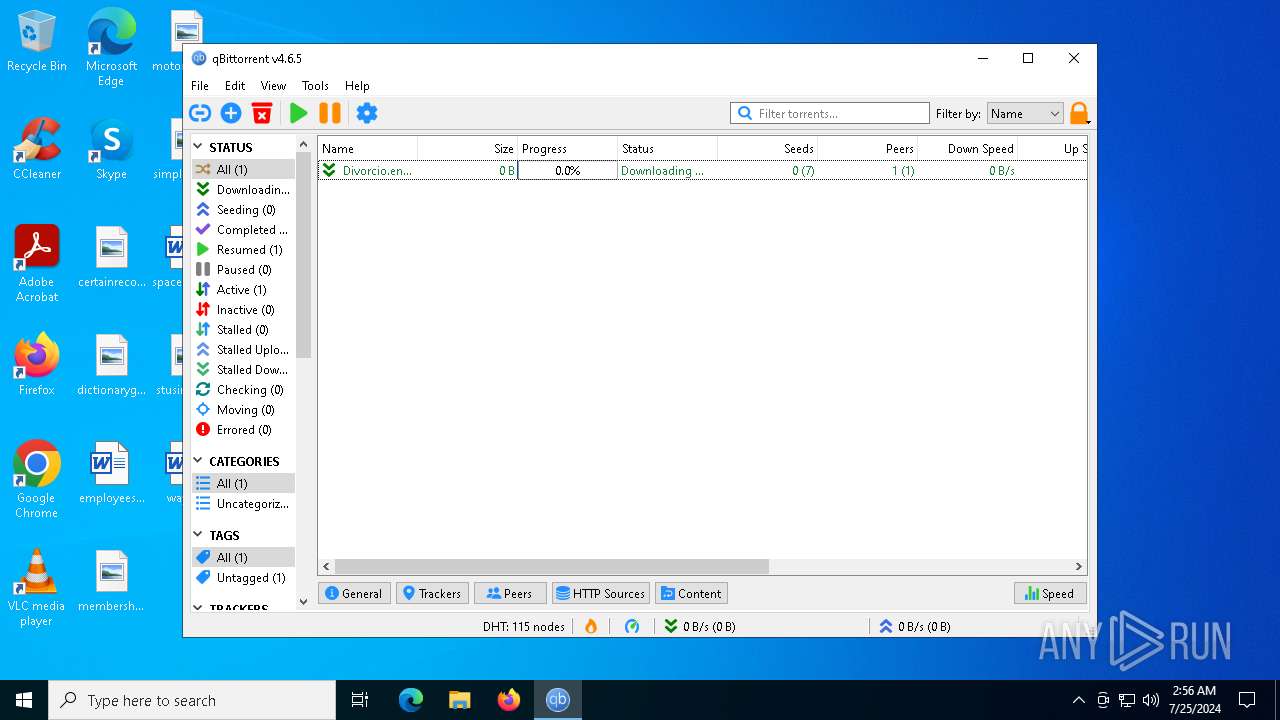Select the Stalled Uploading filter
Screen dimensions: 1280x720
[243, 349]
